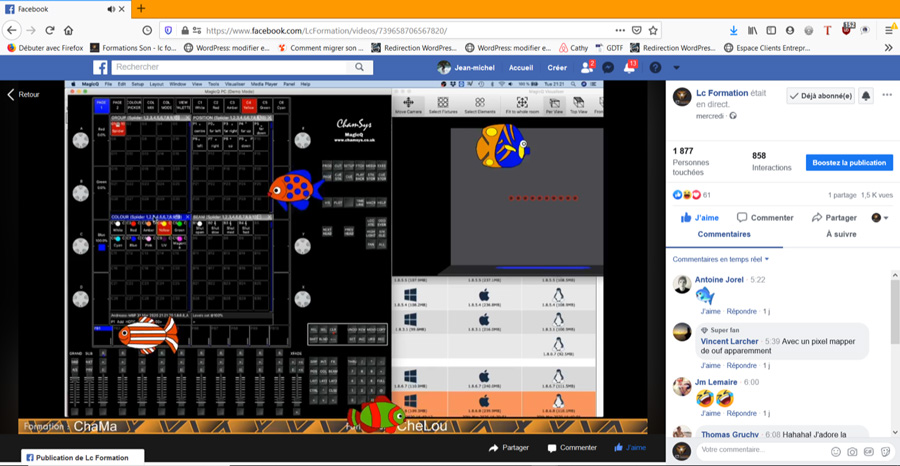The height and width of the screenshot is (466, 900).
Task: Expand the account arrow in the header
Action: tap(676, 68)
